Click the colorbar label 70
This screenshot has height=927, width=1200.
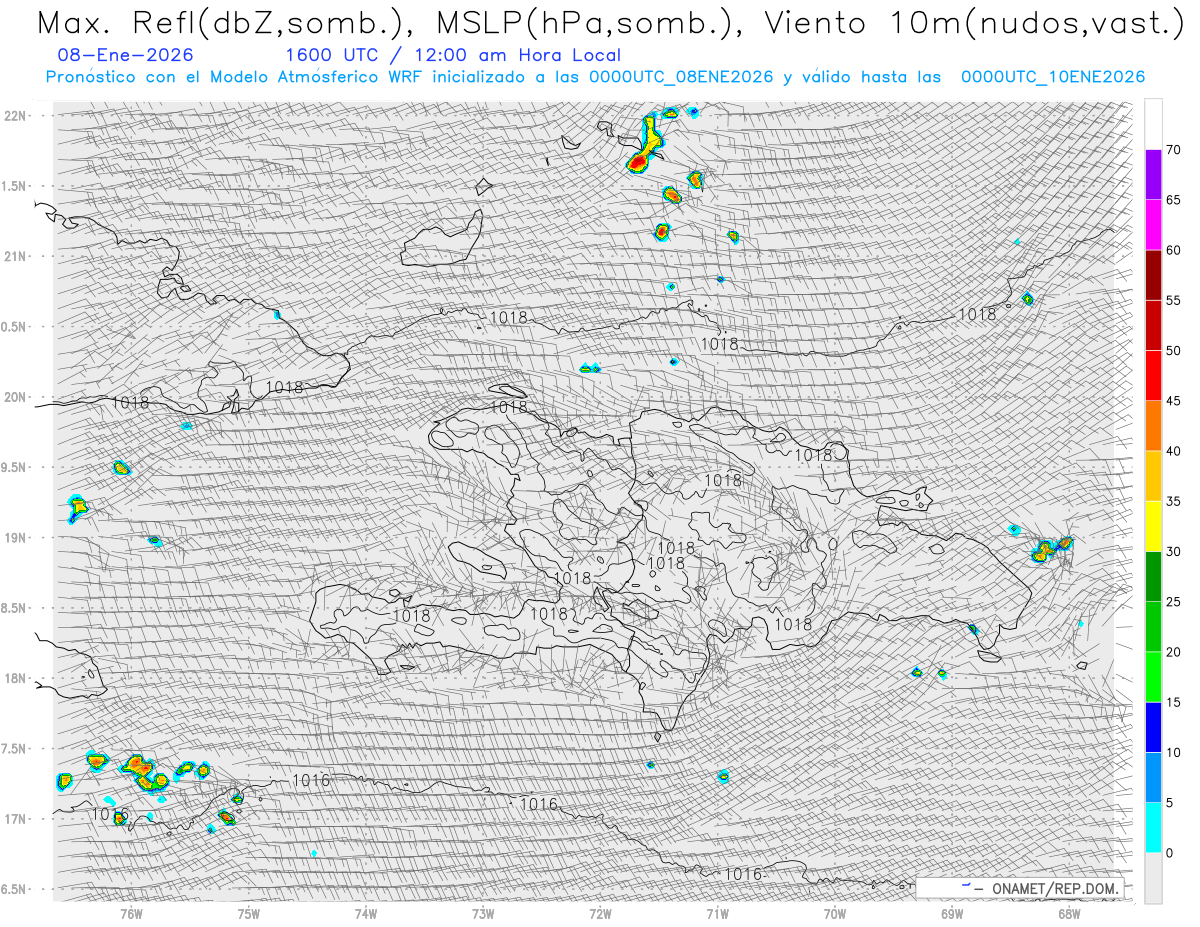click(1173, 150)
